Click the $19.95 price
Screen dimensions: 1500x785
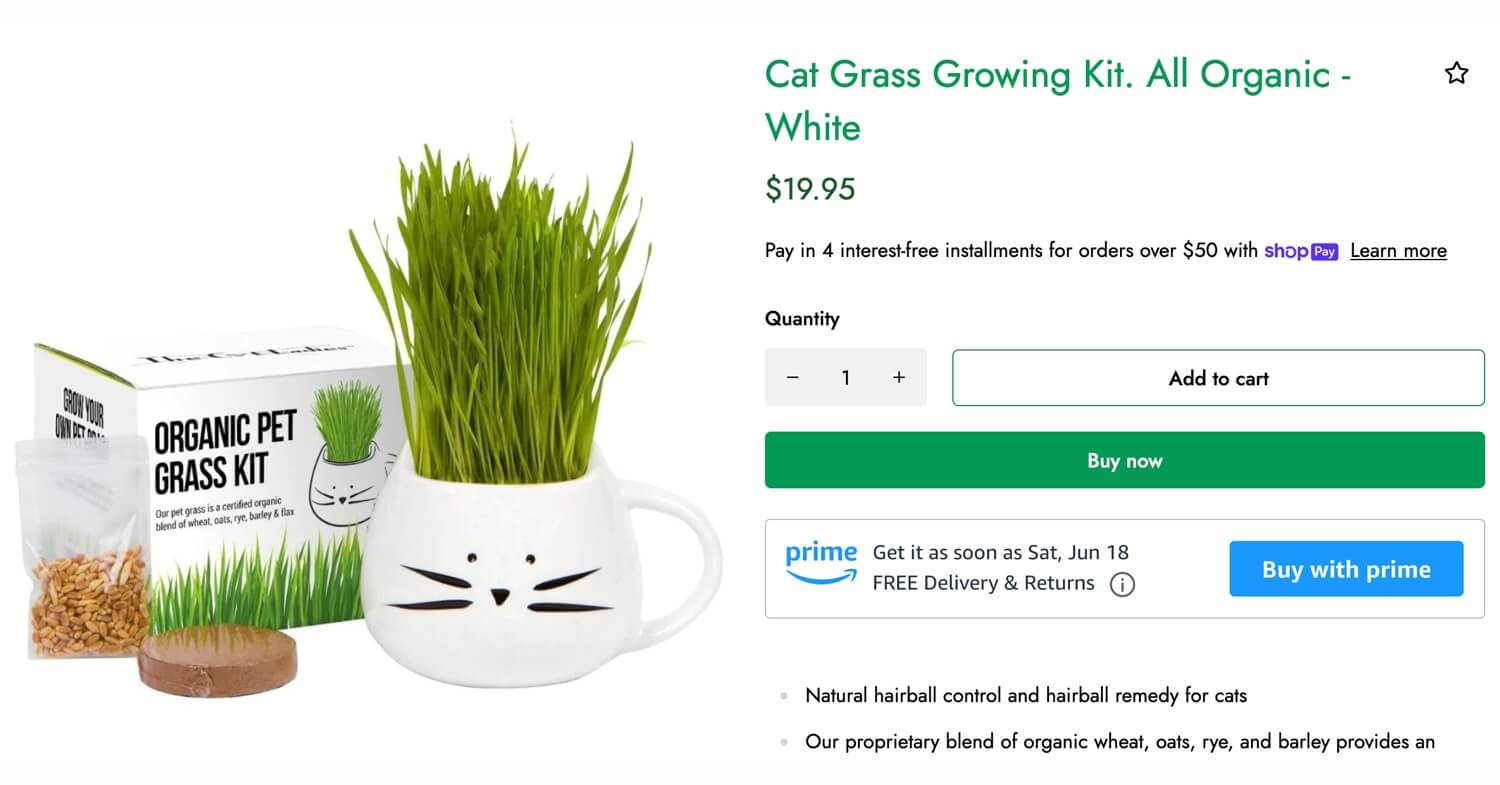(810, 189)
